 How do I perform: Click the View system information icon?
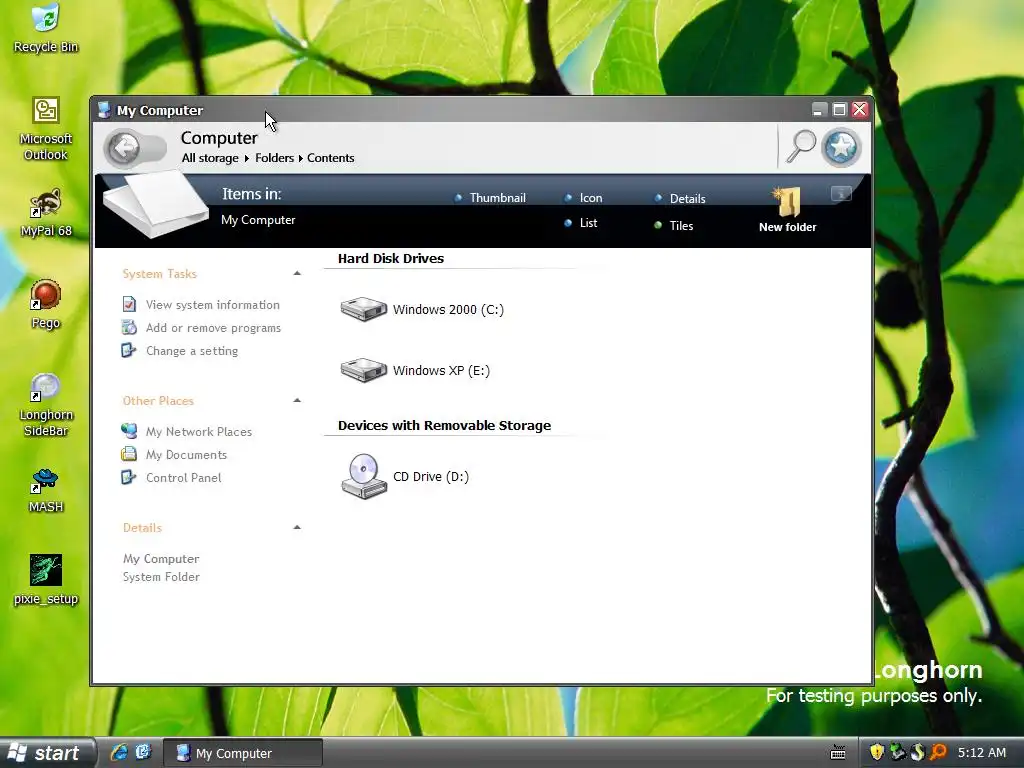(x=129, y=304)
